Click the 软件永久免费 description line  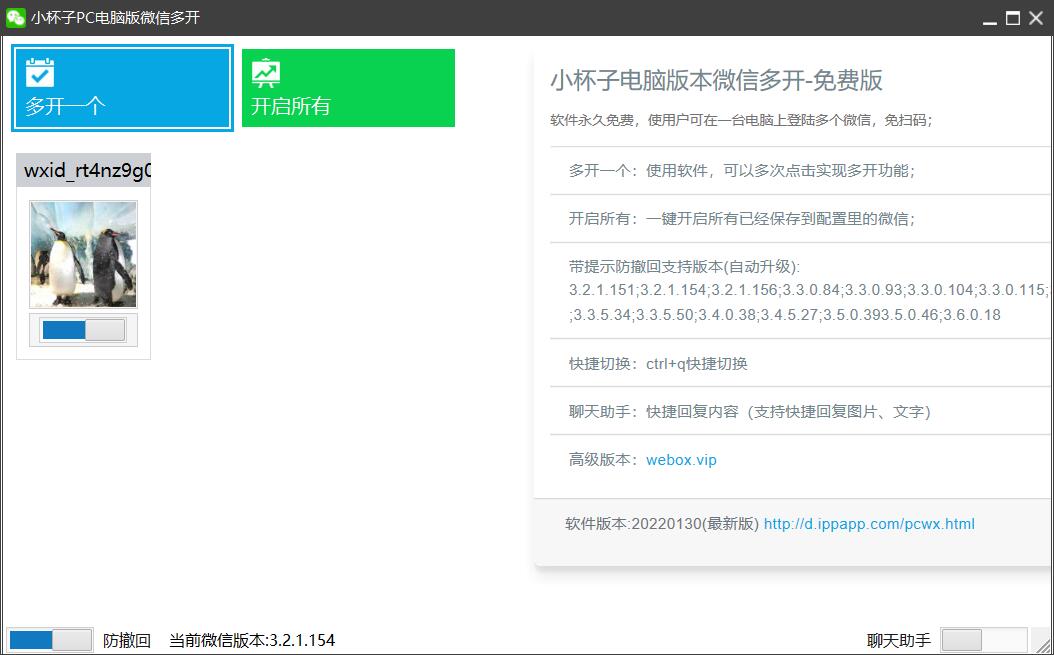click(741, 121)
